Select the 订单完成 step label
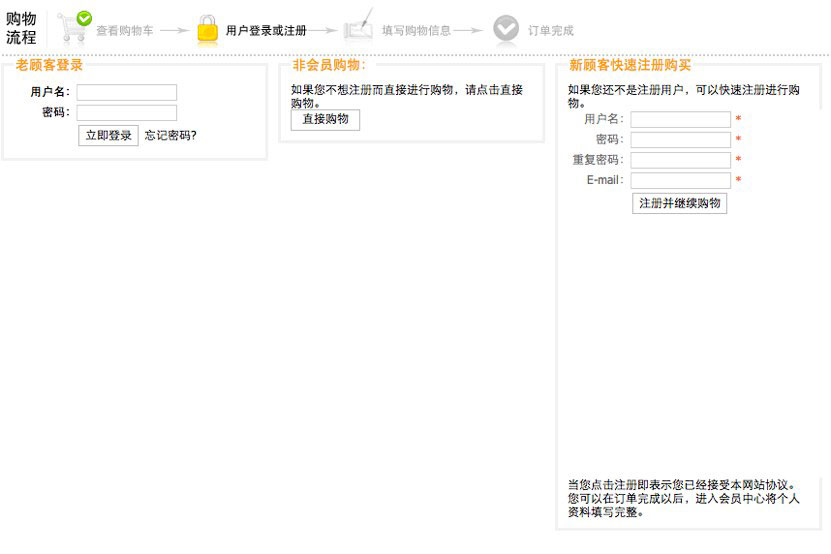This screenshot has height=554, width=831. click(551, 31)
